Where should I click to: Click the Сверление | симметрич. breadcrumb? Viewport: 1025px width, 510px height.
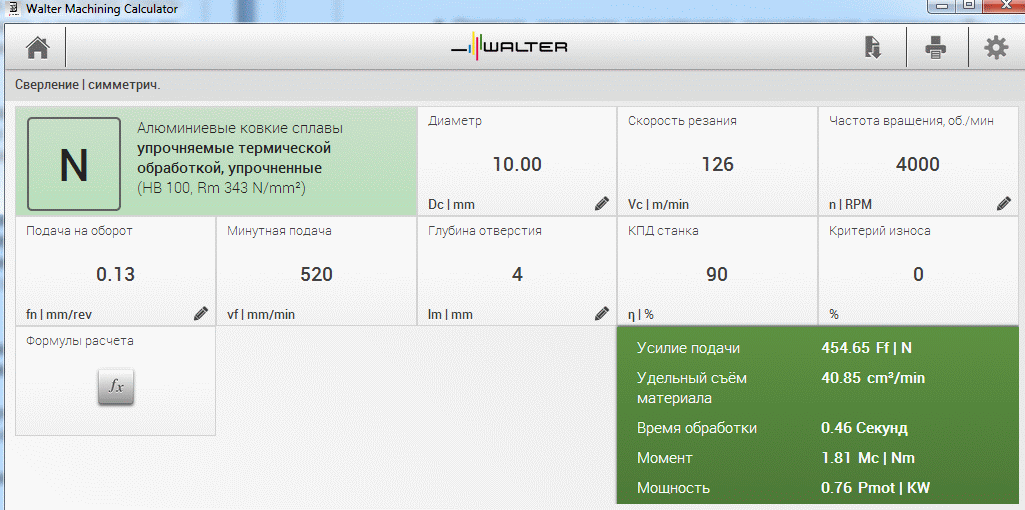tap(88, 85)
